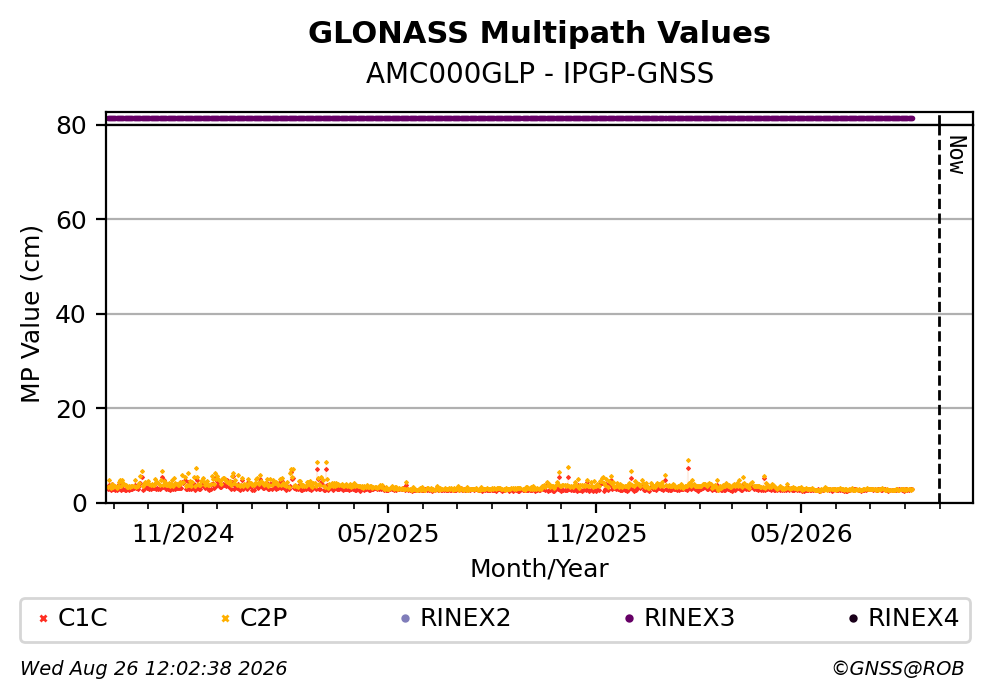Image resolution: width=993 pixels, height=699 pixels.
Task: Click the 11/2024 x-axis tick label
Action: (x=183, y=534)
